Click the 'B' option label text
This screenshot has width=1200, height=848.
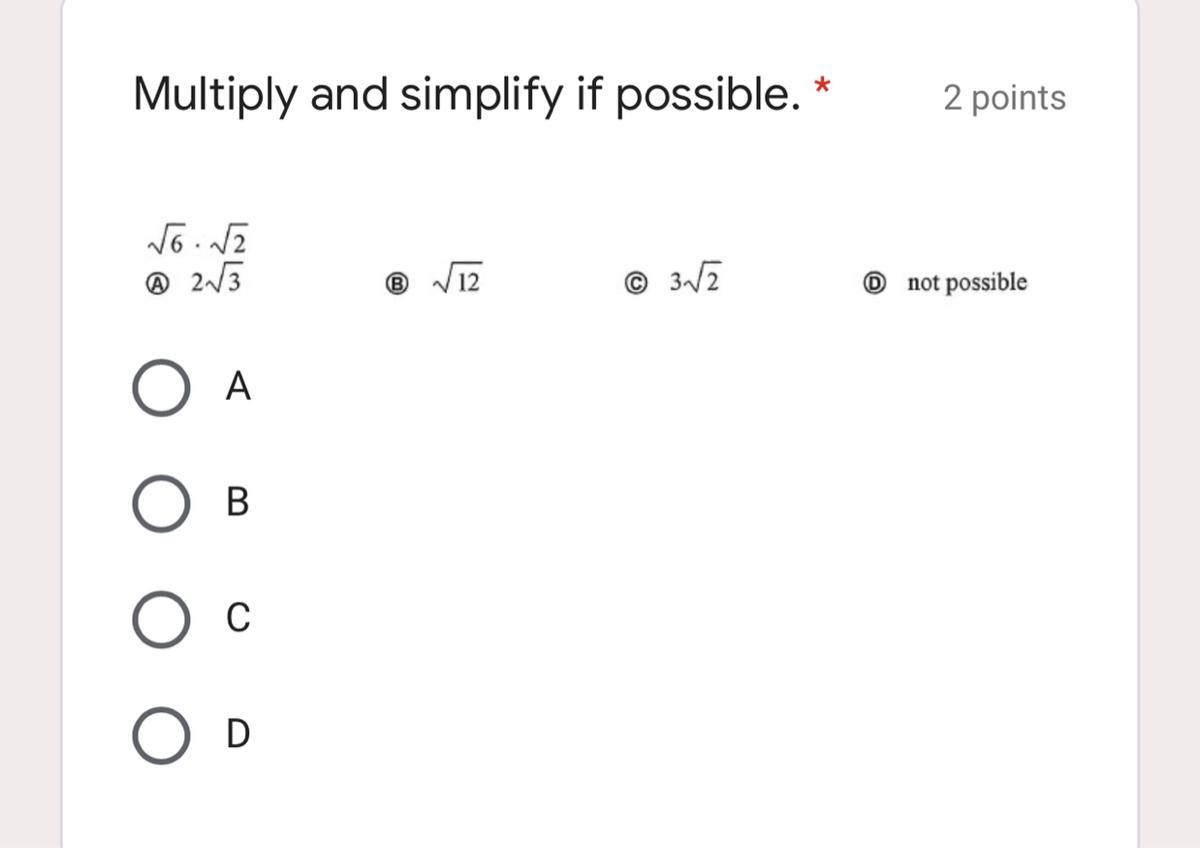tap(237, 502)
